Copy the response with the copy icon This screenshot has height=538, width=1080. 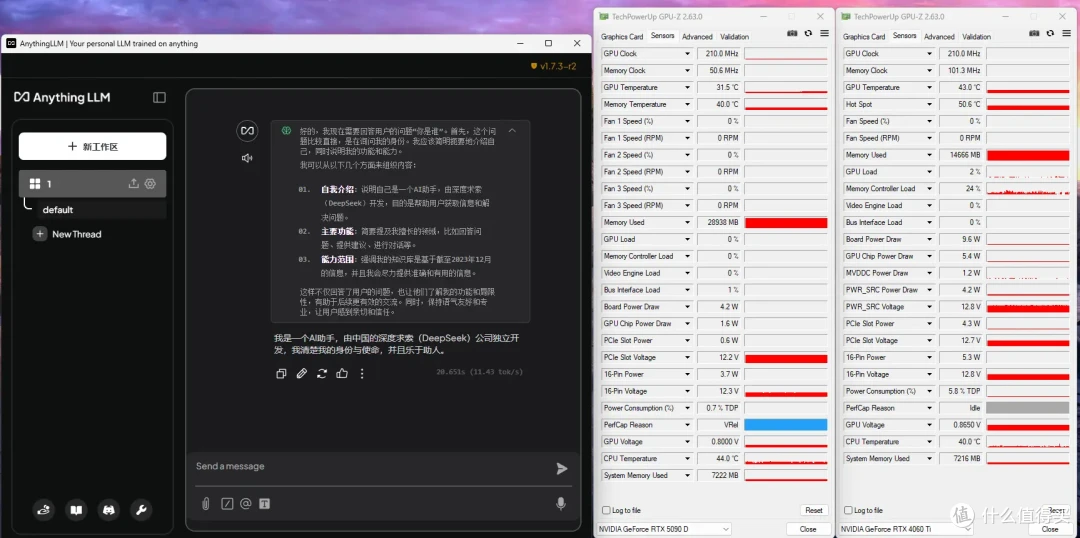281,373
